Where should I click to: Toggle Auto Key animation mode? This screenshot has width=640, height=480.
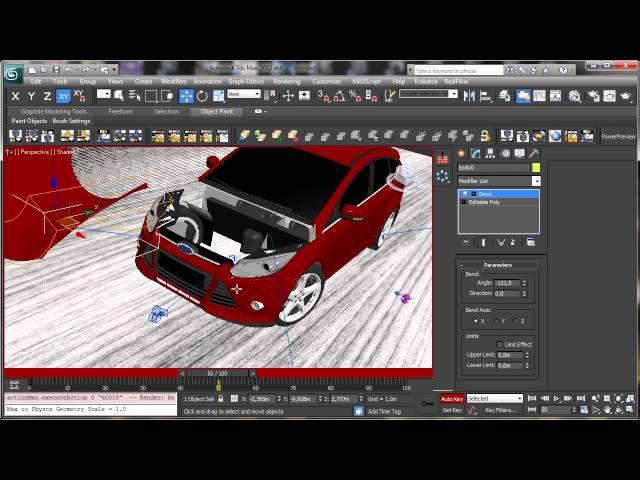[452, 399]
